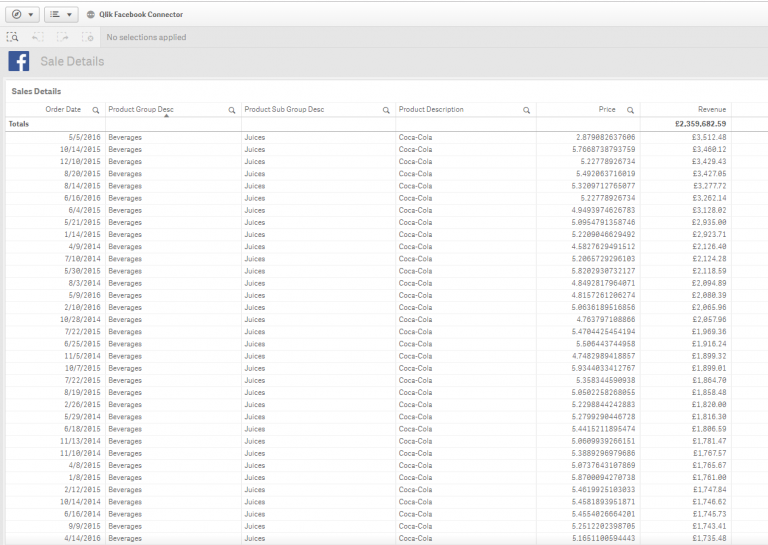Screen dimensions: 768x545
Task: Sort by the Price column header
Action: (607, 109)
